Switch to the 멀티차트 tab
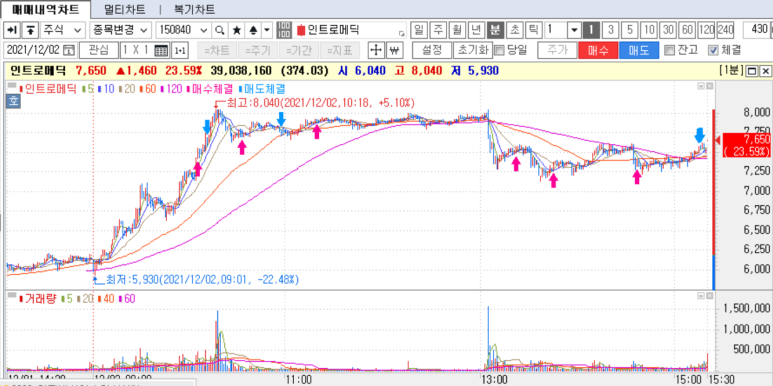This screenshot has height=386, width=773. click(x=125, y=9)
